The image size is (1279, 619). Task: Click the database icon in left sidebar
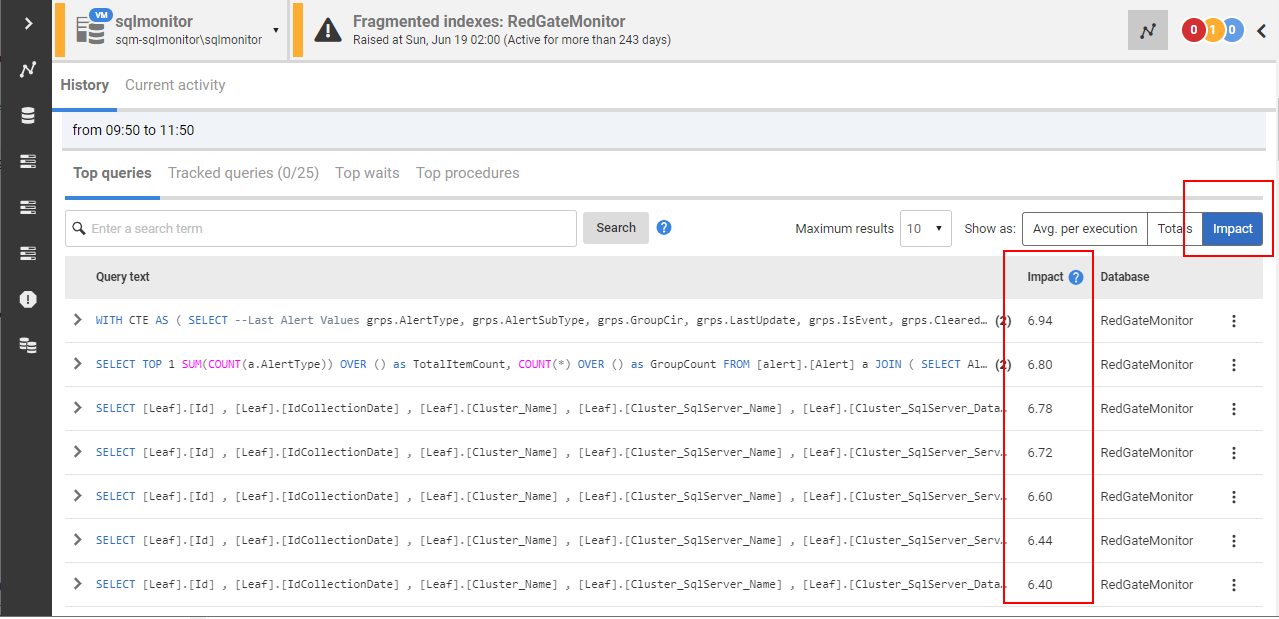point(28,116)
